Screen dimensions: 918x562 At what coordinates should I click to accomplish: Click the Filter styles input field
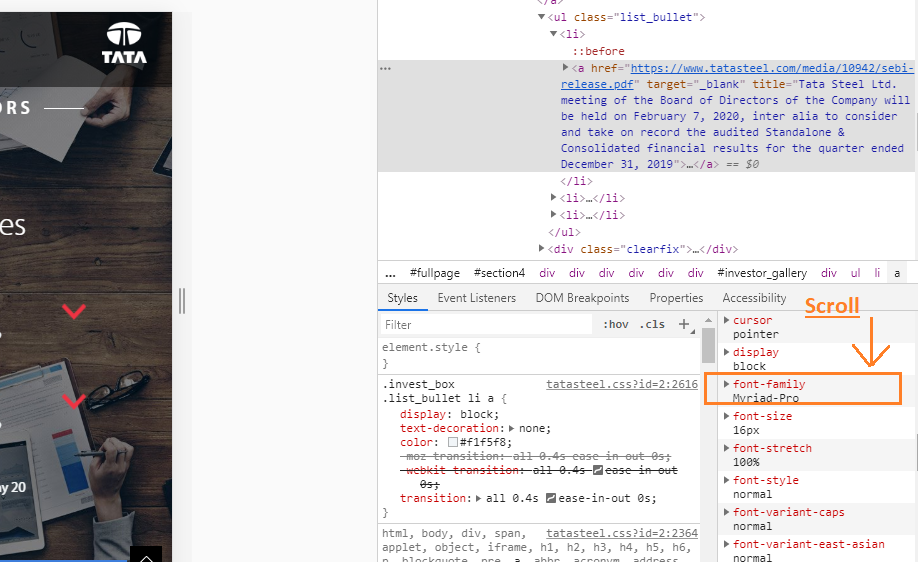tap(486, 324)
